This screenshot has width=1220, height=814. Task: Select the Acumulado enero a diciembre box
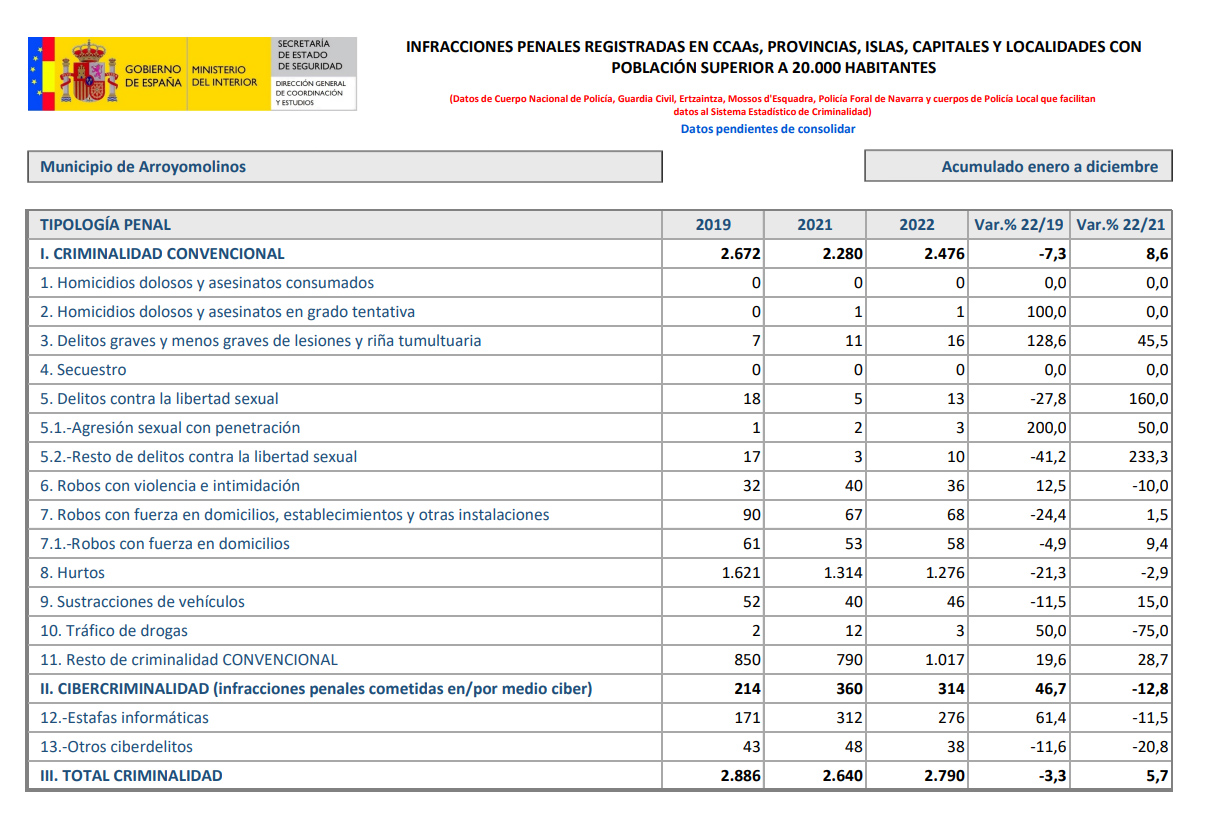point(1018,167)
